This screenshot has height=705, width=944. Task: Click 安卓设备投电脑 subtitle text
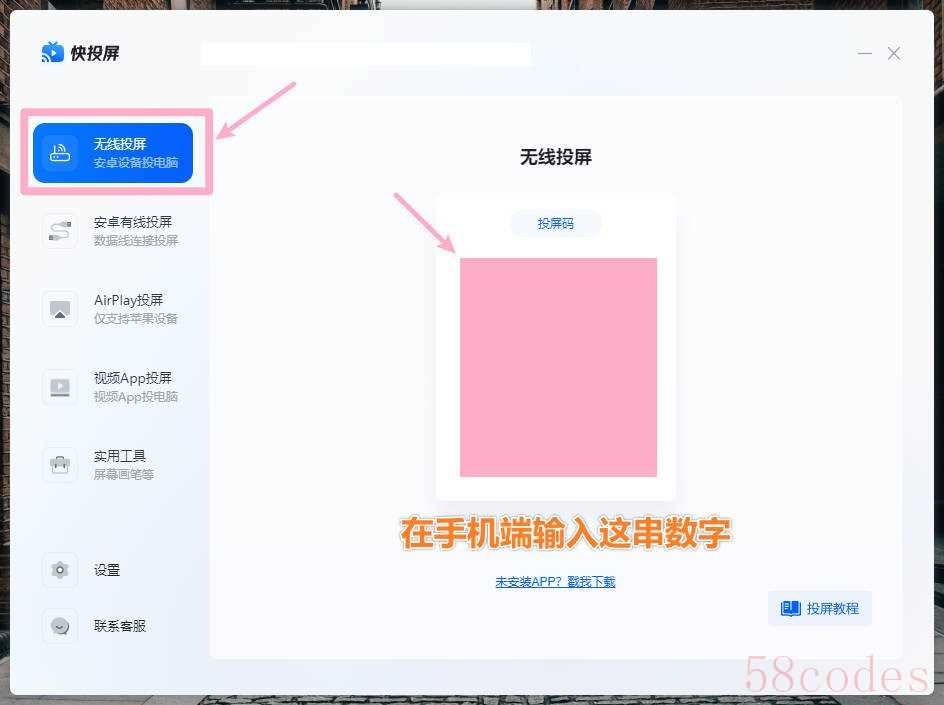tap(135, 163)
